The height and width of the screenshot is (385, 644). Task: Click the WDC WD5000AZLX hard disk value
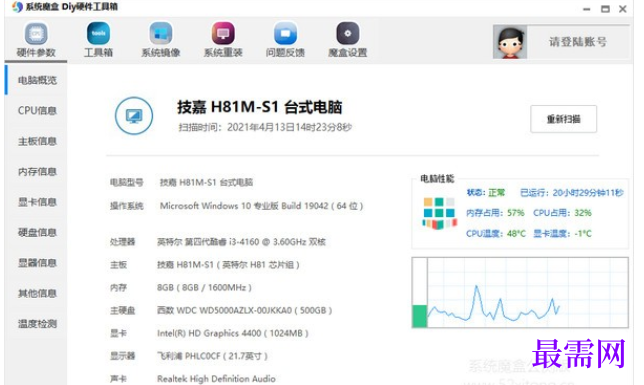point(244,310)
